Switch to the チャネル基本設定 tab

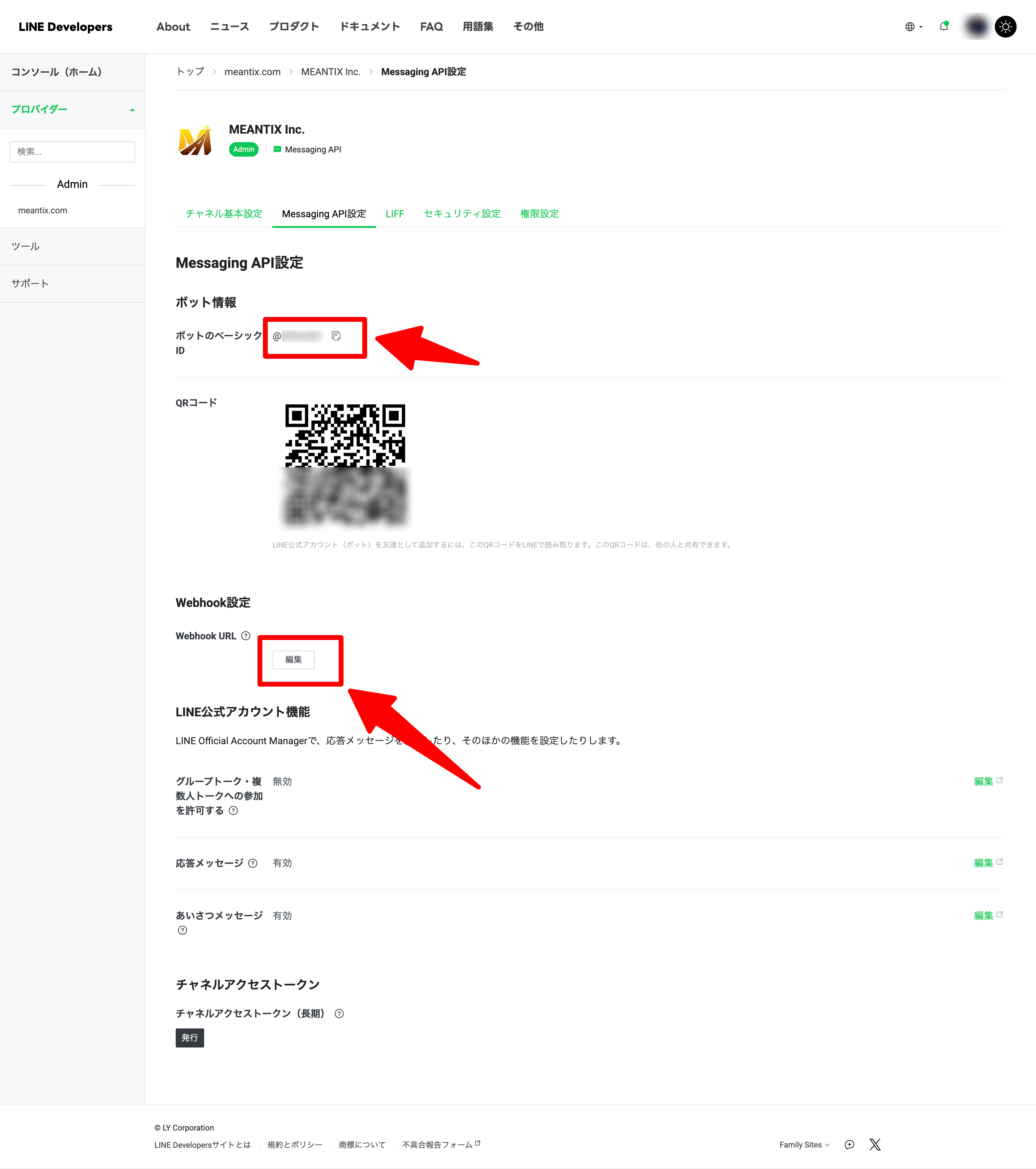pos(224,213)
